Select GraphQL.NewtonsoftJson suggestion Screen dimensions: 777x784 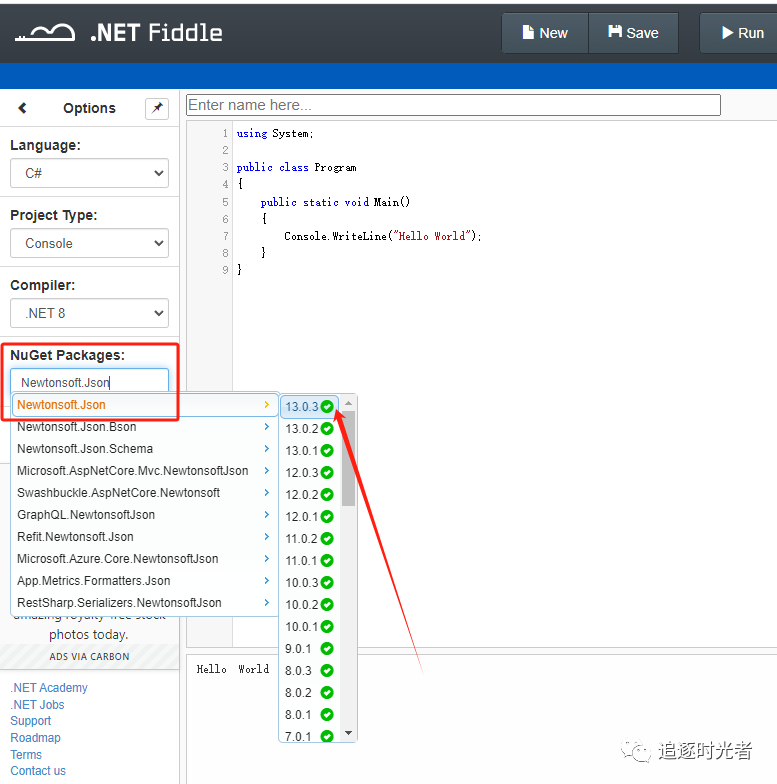tap(144, 514)
